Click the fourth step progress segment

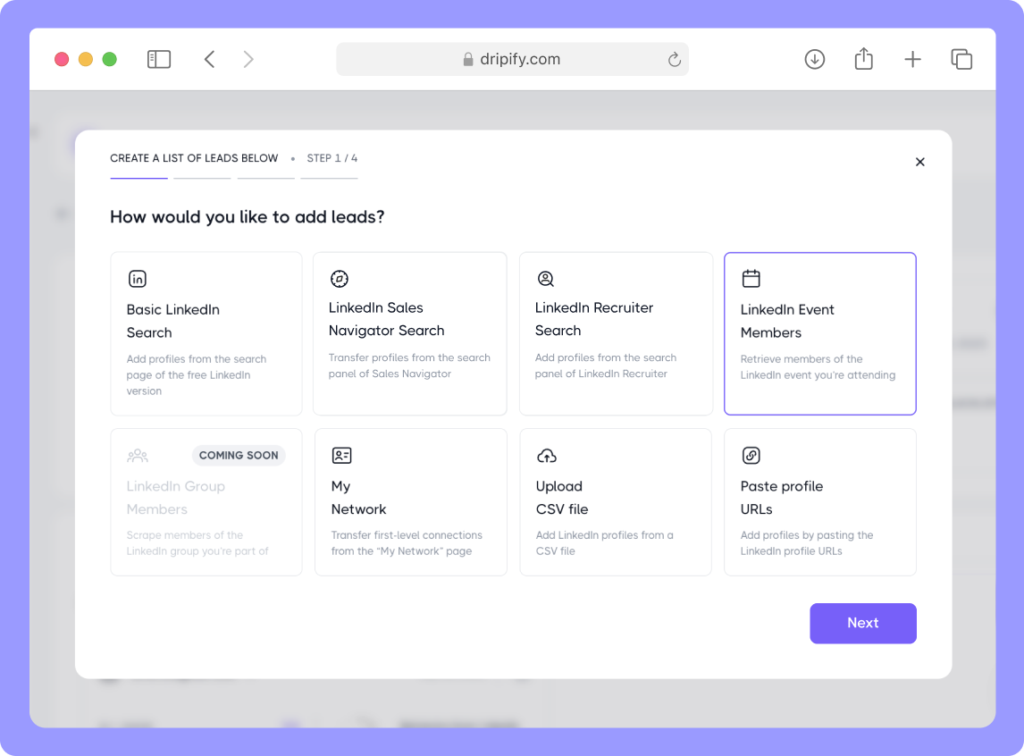(x=329, y=178)
